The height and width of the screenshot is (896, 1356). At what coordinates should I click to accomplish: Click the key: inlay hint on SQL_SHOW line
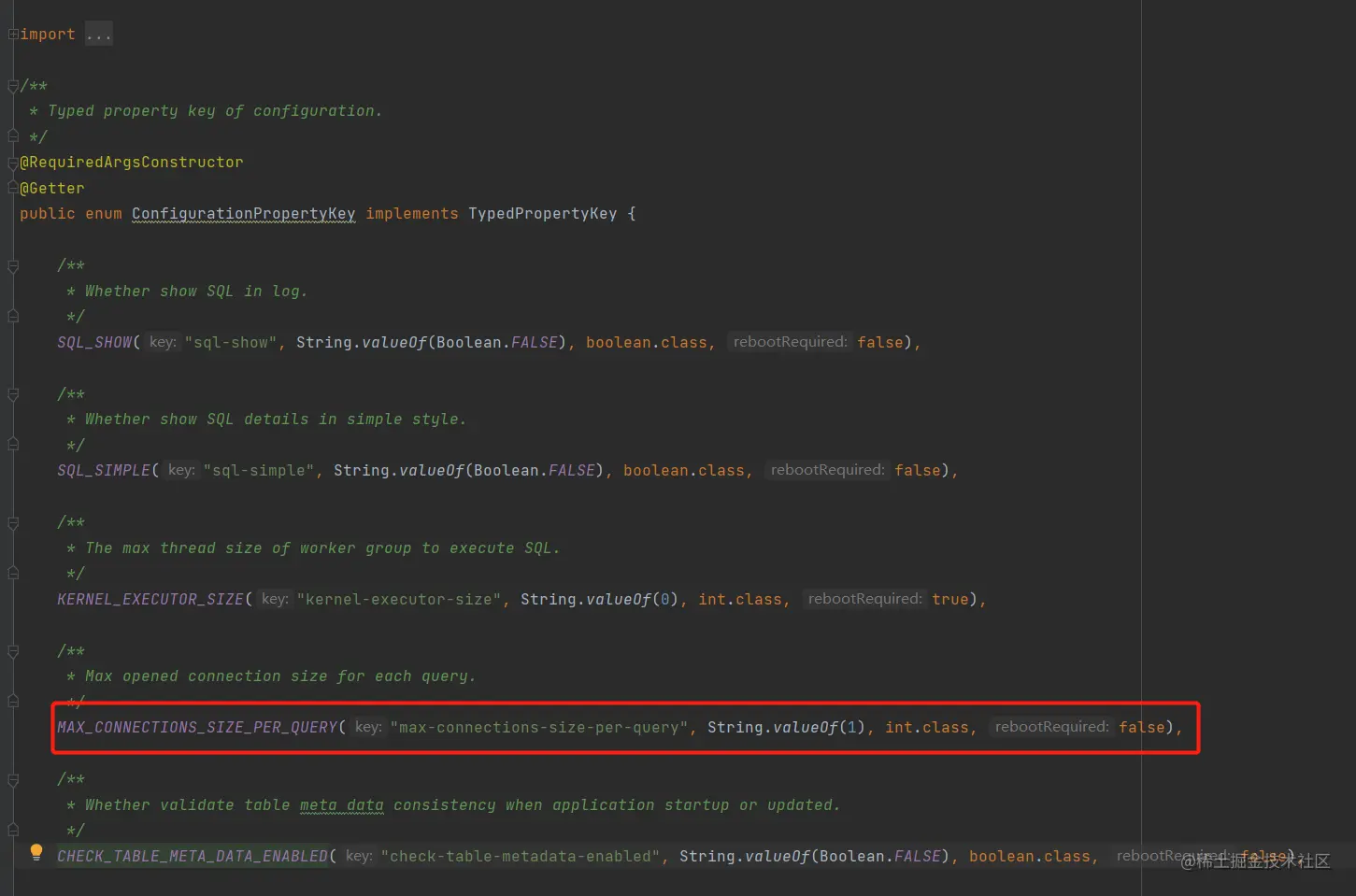click(x=163, y=342)
